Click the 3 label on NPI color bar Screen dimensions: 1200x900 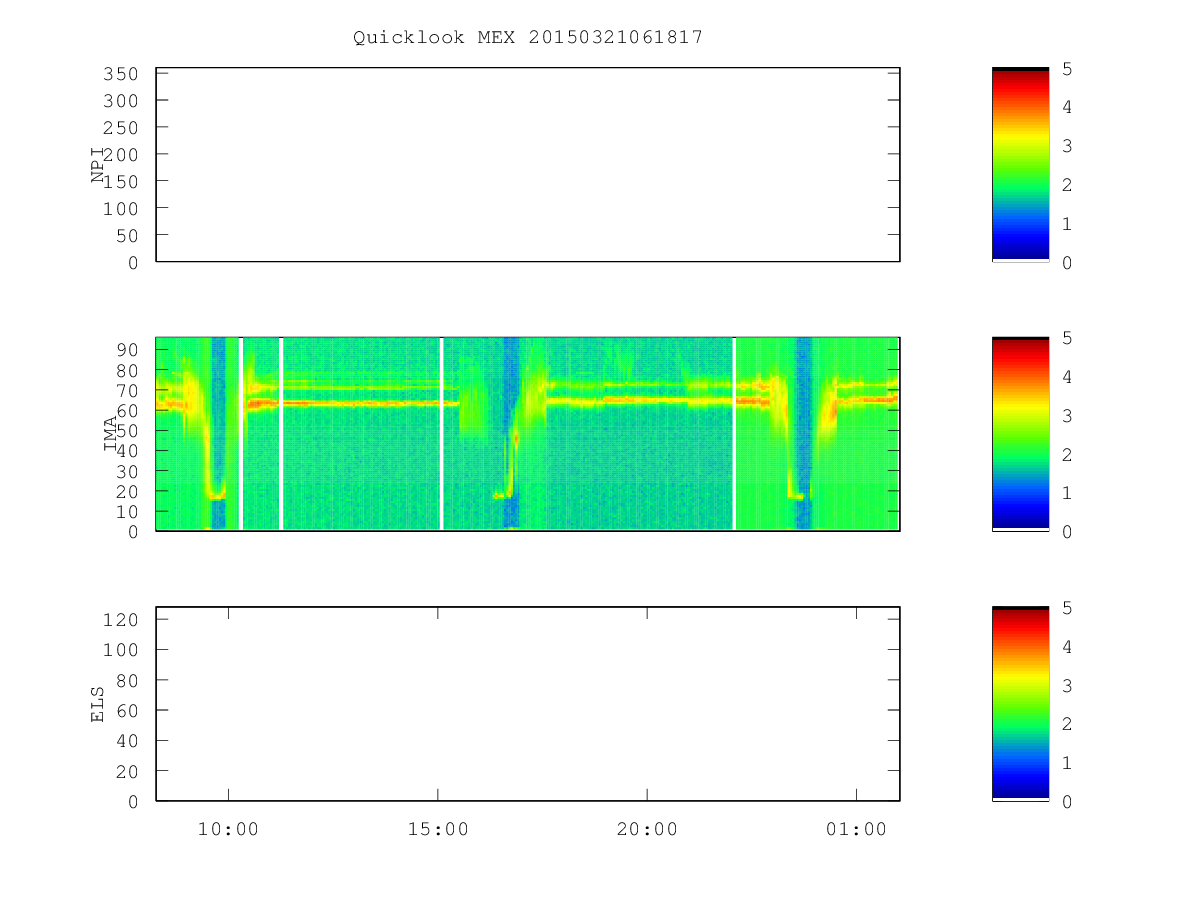[x=1067, y=146]
